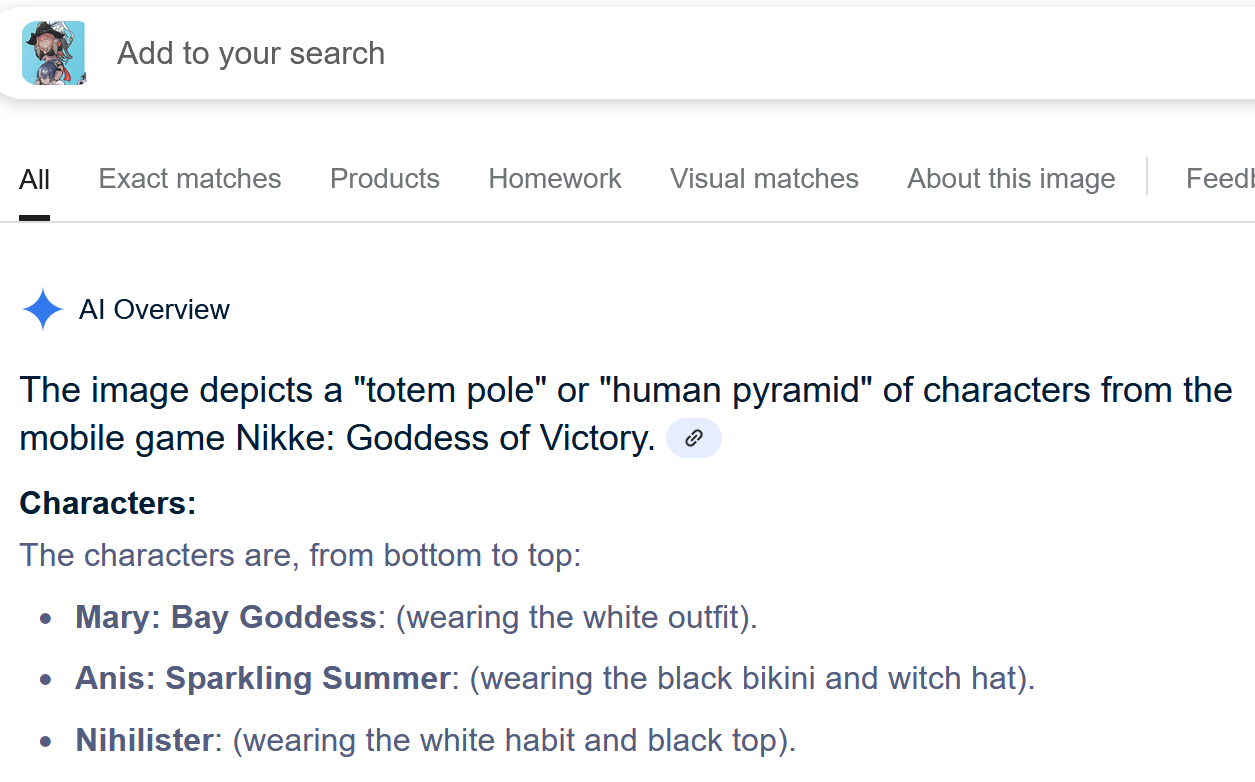The height and width of the screenshot is (782, 1255).
Task: Open the About this image tab
Action: 1011,179
